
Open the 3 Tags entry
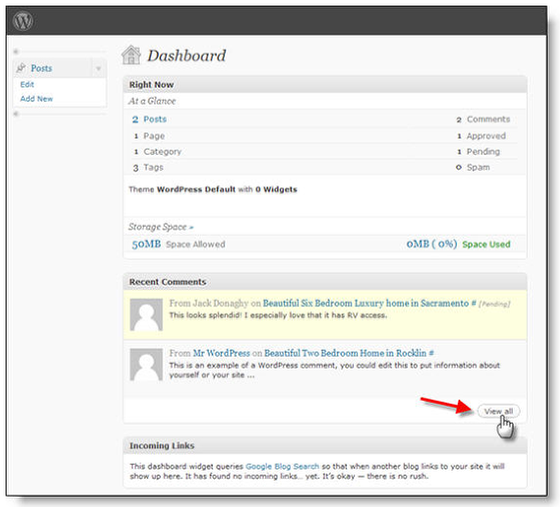[148, 167]
